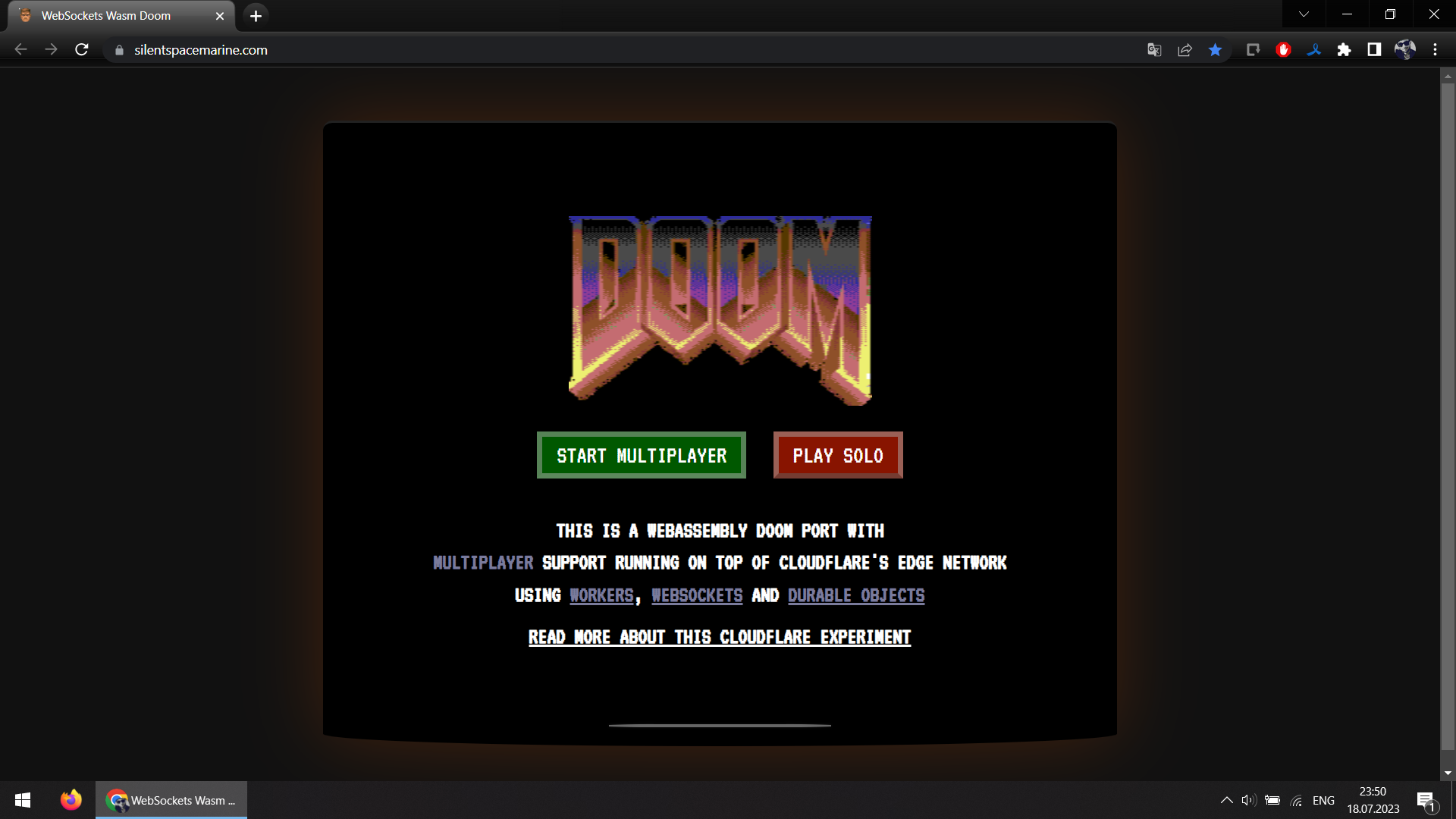Open the WEBSOCKETS link
The height and width of the screenshot is (819, 1456).
(x=697, y=594)
